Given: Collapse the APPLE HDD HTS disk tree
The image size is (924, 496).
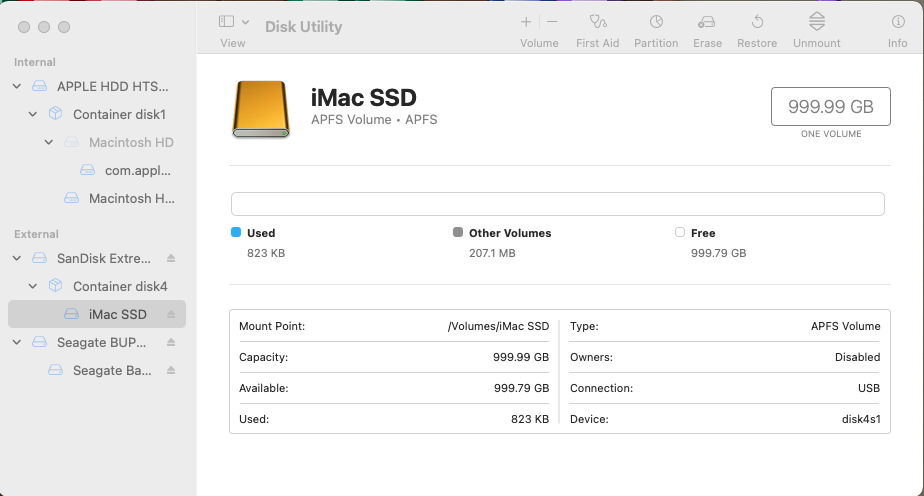Looking at the screenshot, I should tap(17, 87).
